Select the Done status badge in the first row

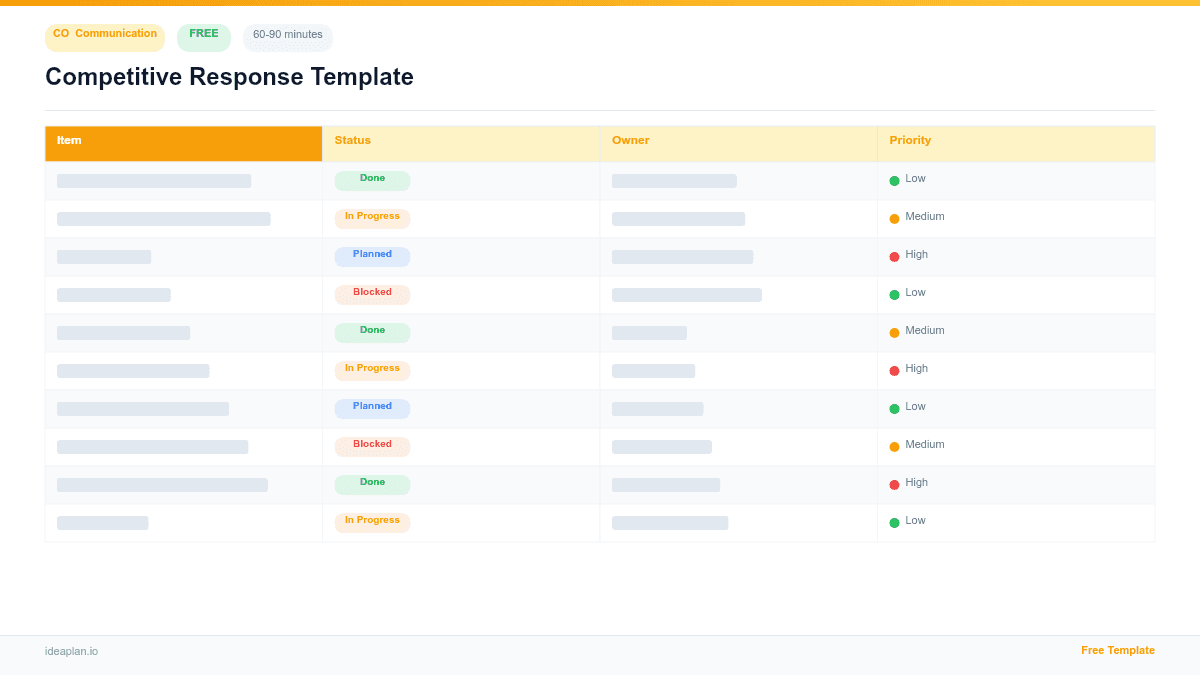pyautogui.click(x=372, y=179)
